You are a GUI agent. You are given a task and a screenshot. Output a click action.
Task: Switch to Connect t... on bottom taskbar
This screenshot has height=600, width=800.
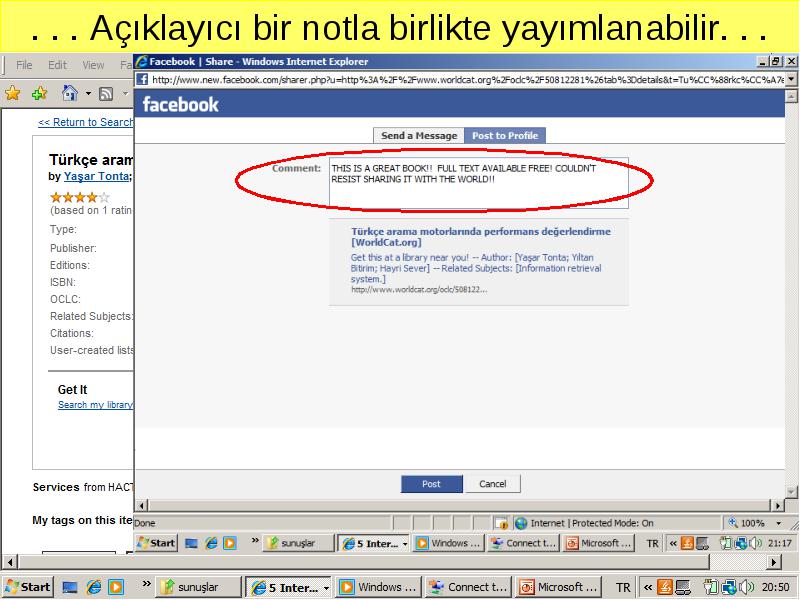click(x=468, y=587)
